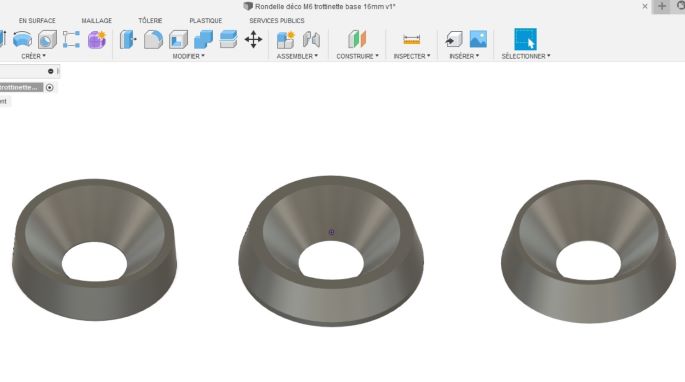Switch to the TÔLERIE tab
This screenshot has height=382, width=685.
tap(150, 21)
